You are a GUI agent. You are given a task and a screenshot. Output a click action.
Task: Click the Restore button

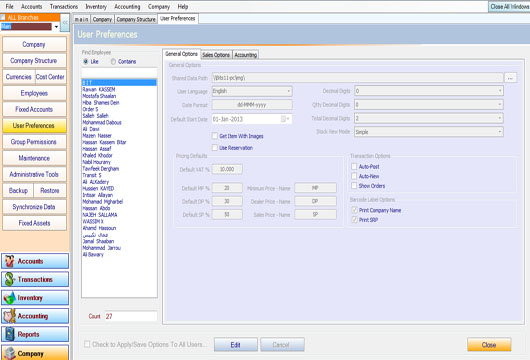(50, 191)
